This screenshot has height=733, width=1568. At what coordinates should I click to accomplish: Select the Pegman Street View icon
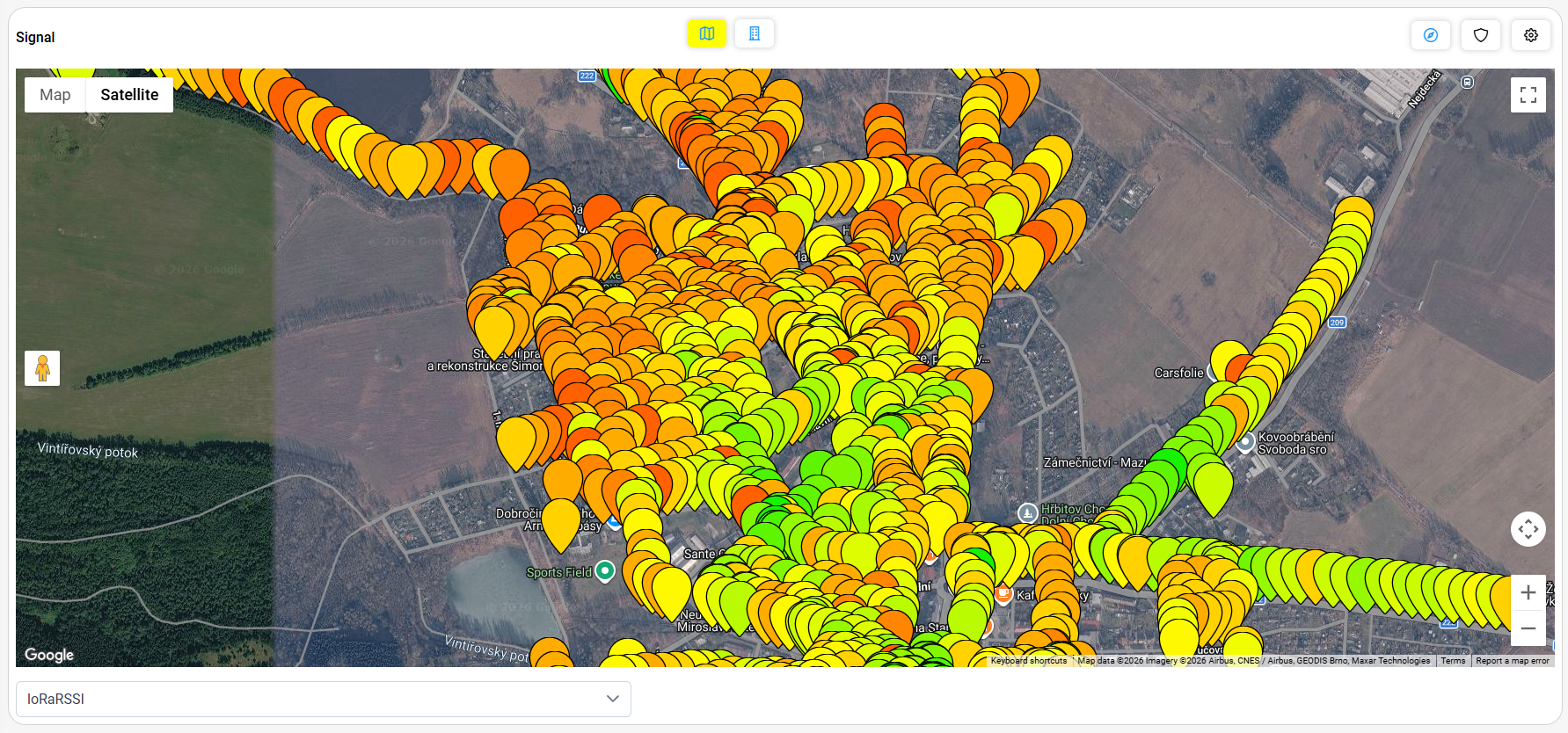point(42,368)
